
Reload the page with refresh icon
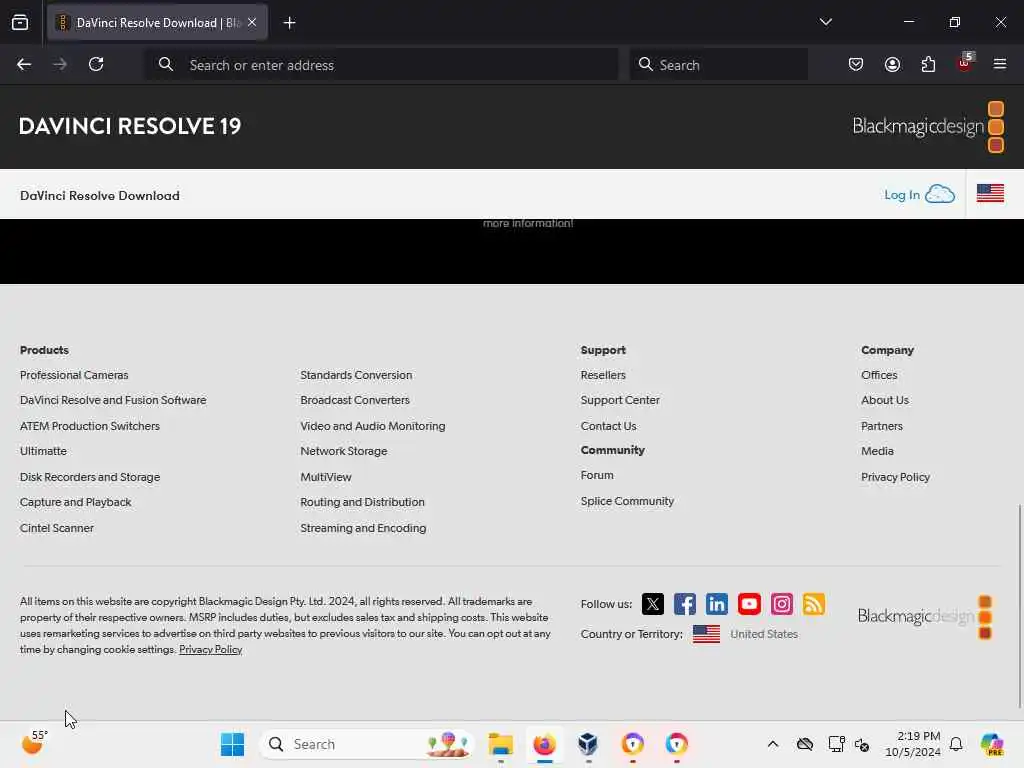[x=96, y=64]
